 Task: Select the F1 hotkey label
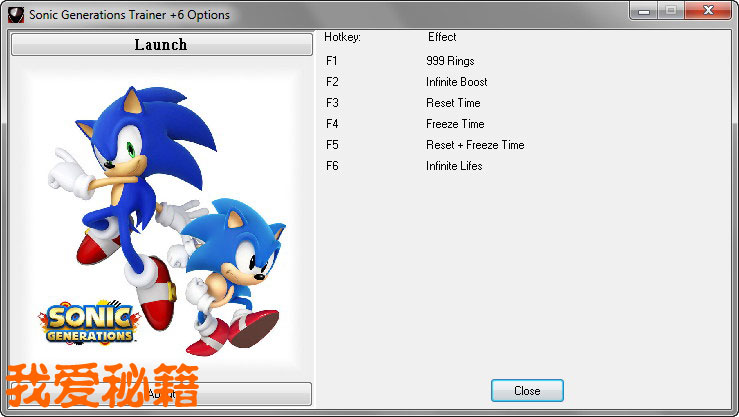pyautogui.click(x=332, y=61)
